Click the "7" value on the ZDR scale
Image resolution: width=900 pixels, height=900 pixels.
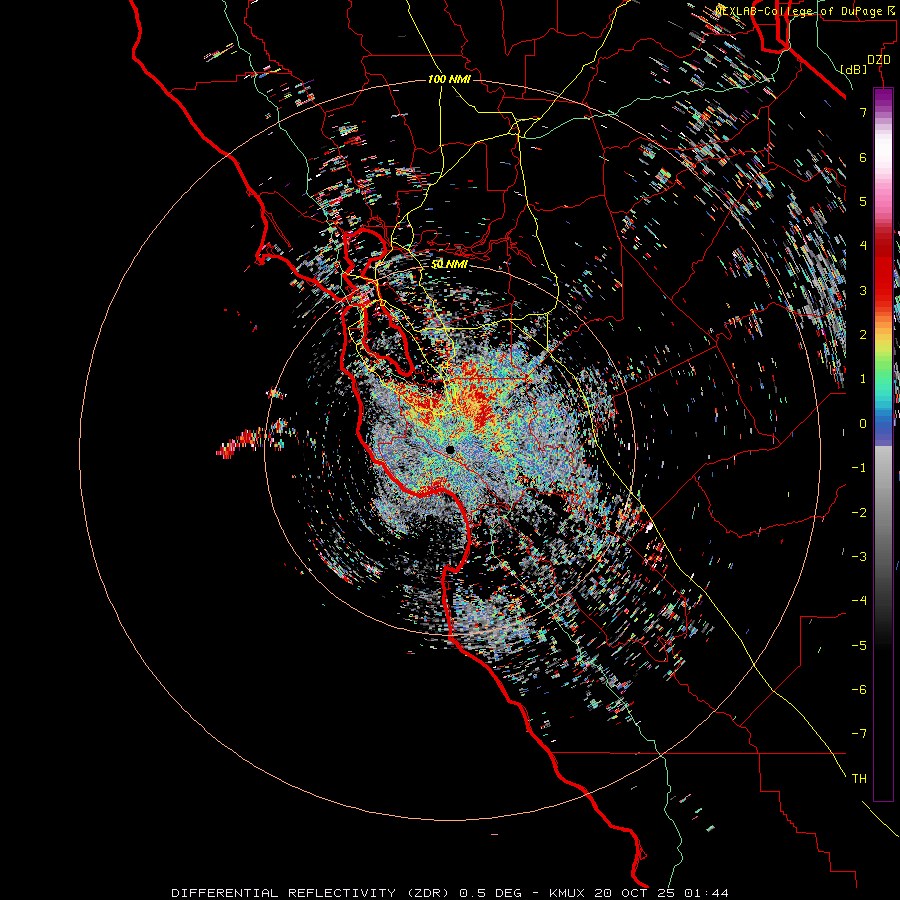(x=863, y=112)
